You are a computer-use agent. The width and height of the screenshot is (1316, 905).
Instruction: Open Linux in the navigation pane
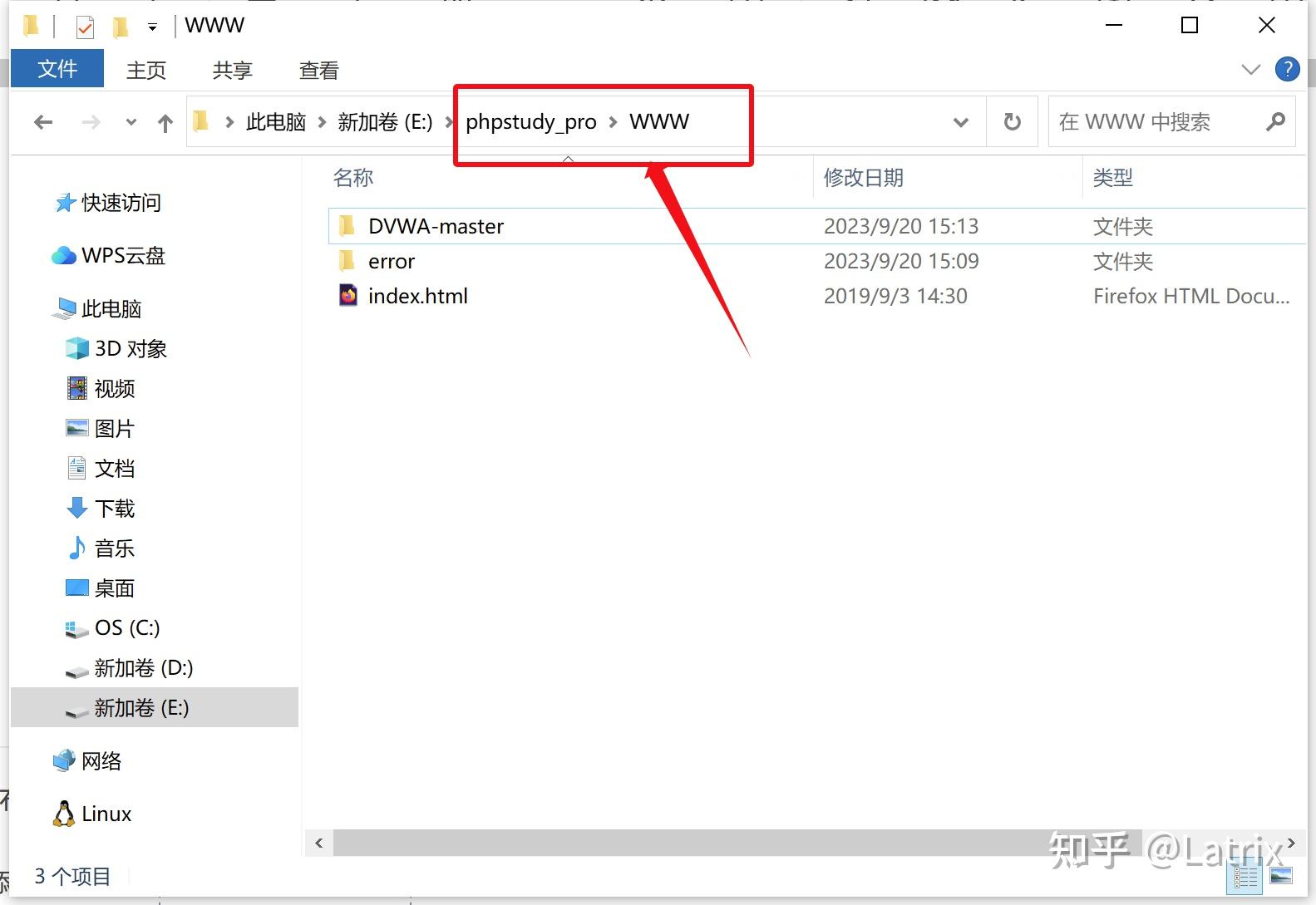click(x=92, y=814)
